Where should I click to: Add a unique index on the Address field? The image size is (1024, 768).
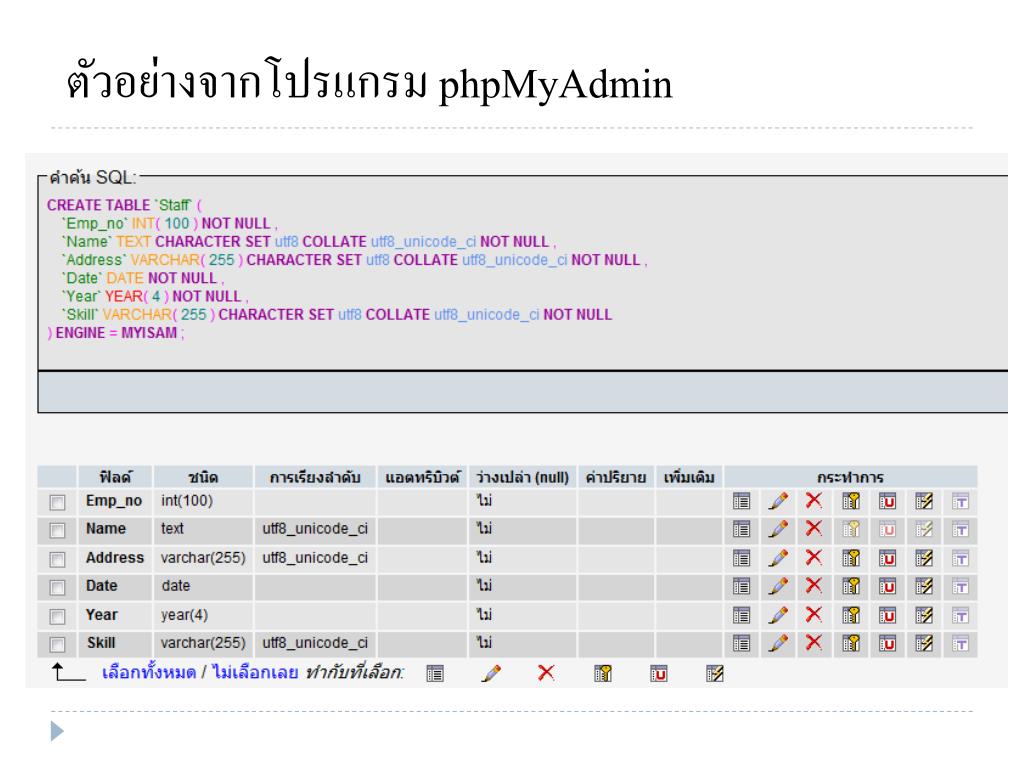click(x=888, y=558)
